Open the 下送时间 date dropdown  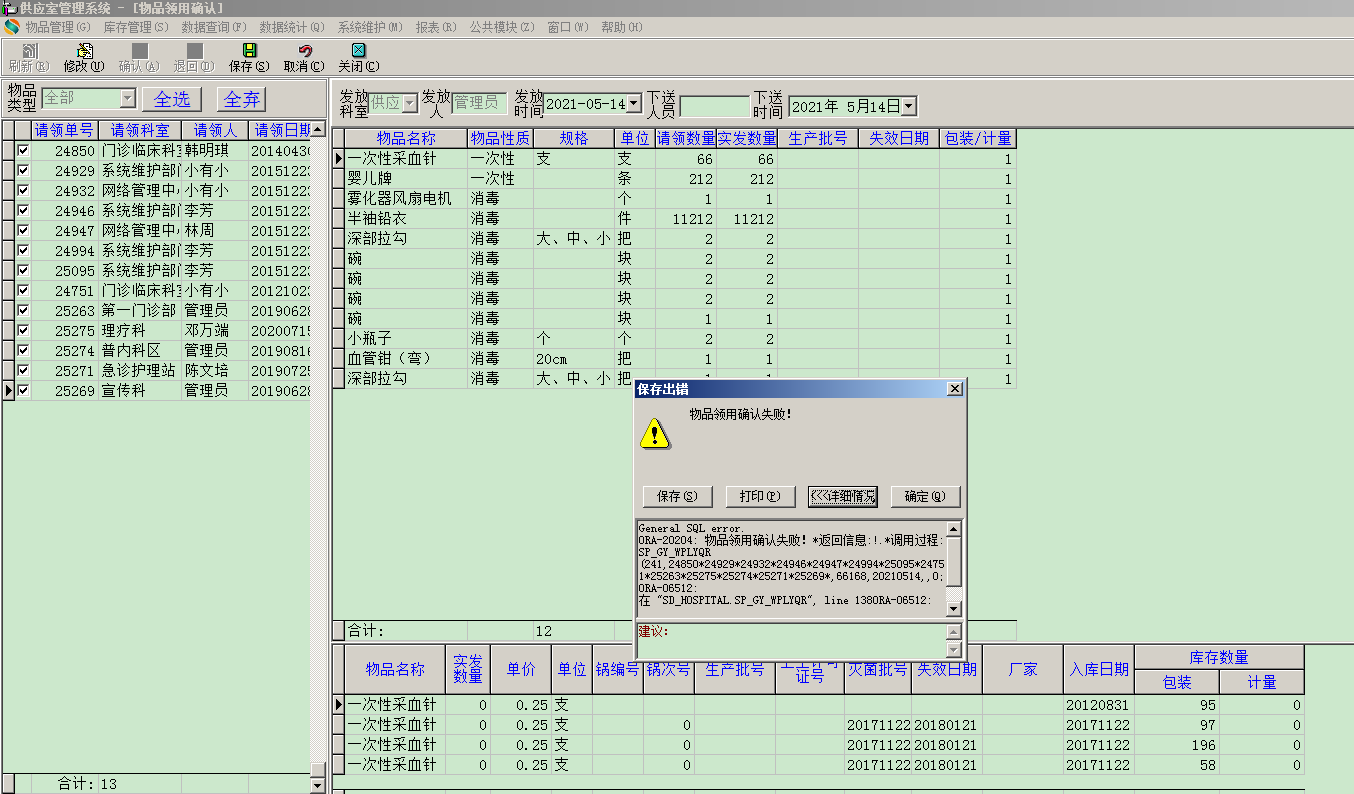click(909, 106)
